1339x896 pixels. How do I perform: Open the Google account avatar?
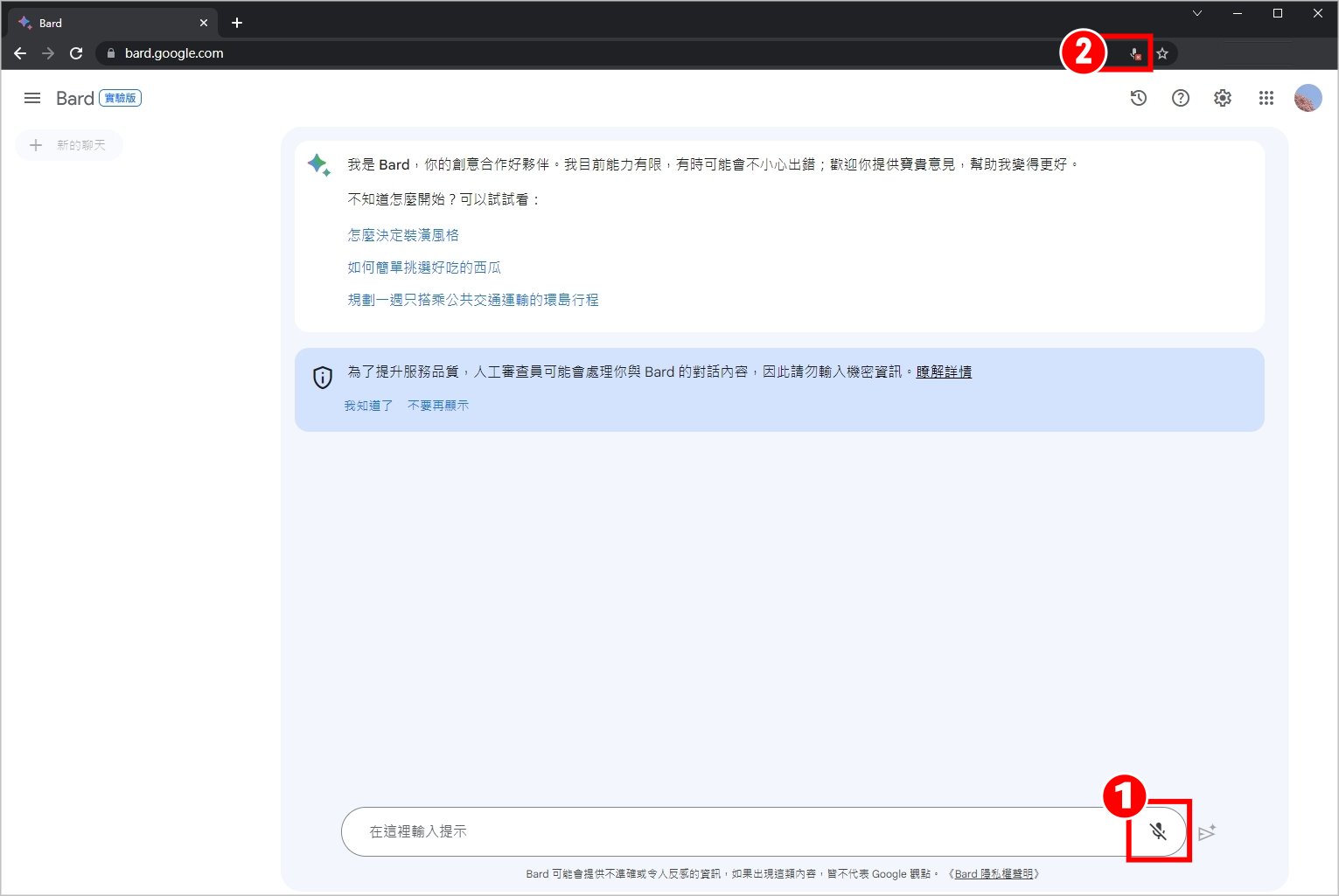click(1308, 98)
